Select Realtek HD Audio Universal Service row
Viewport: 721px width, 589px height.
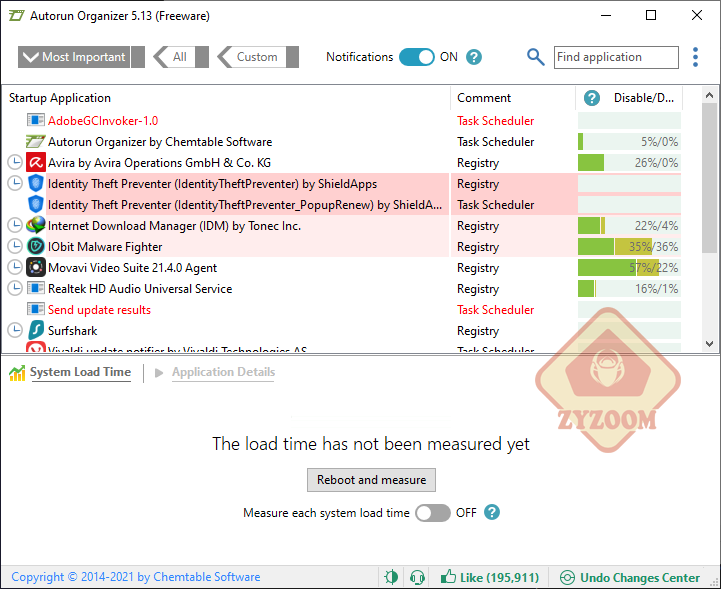click(x=340, y=289)
